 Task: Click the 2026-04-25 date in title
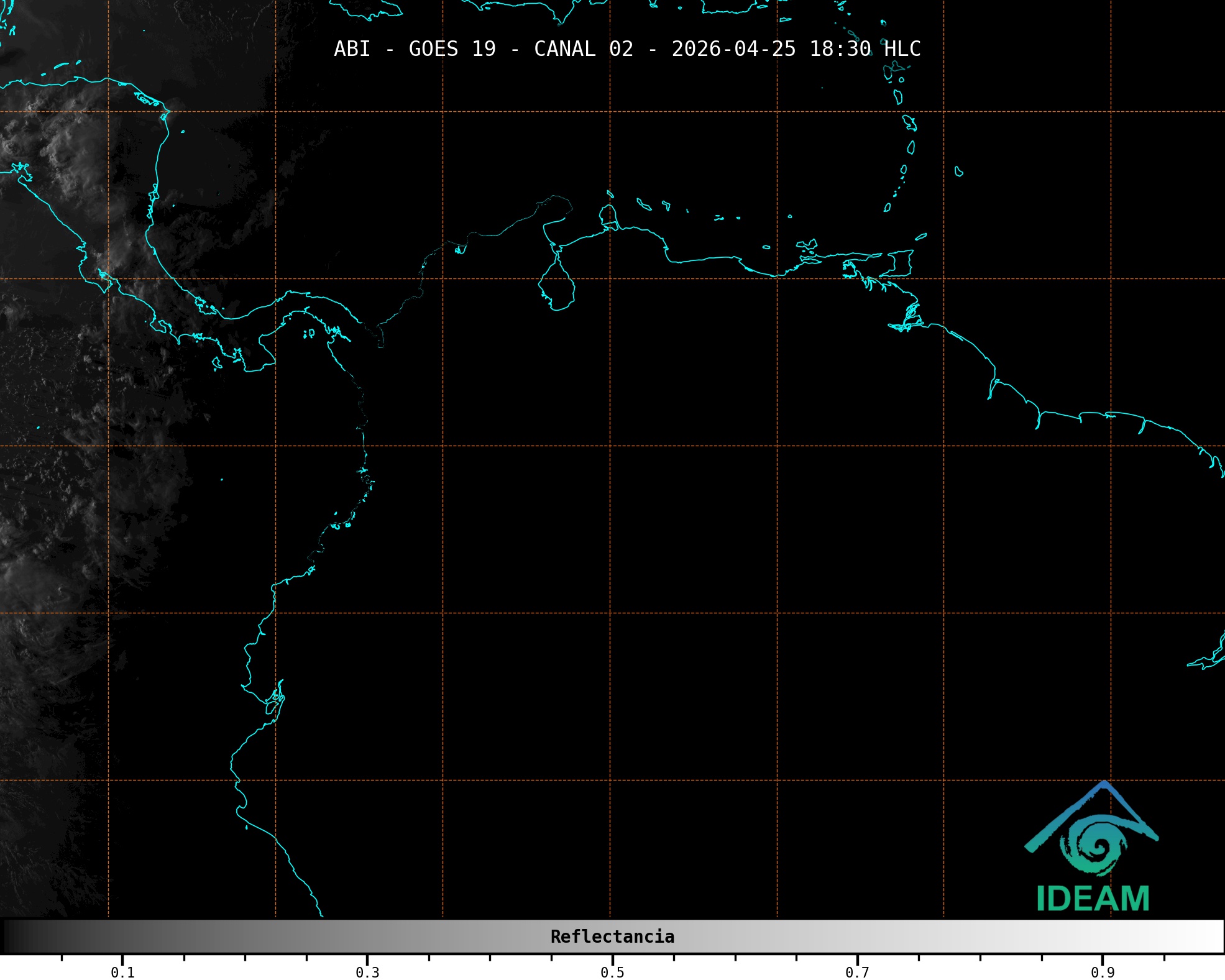pos(733,48)
